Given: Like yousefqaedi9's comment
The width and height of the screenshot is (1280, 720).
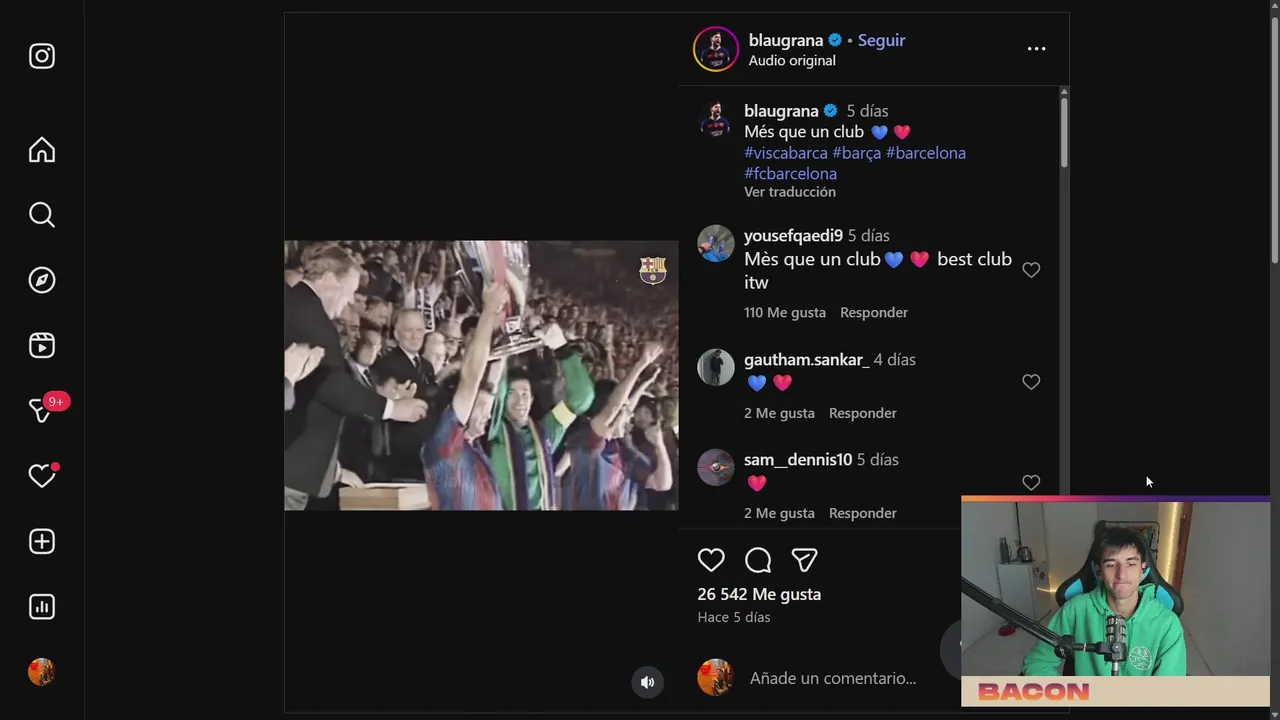Looking at the screenshot, I should pos(1031,270).
